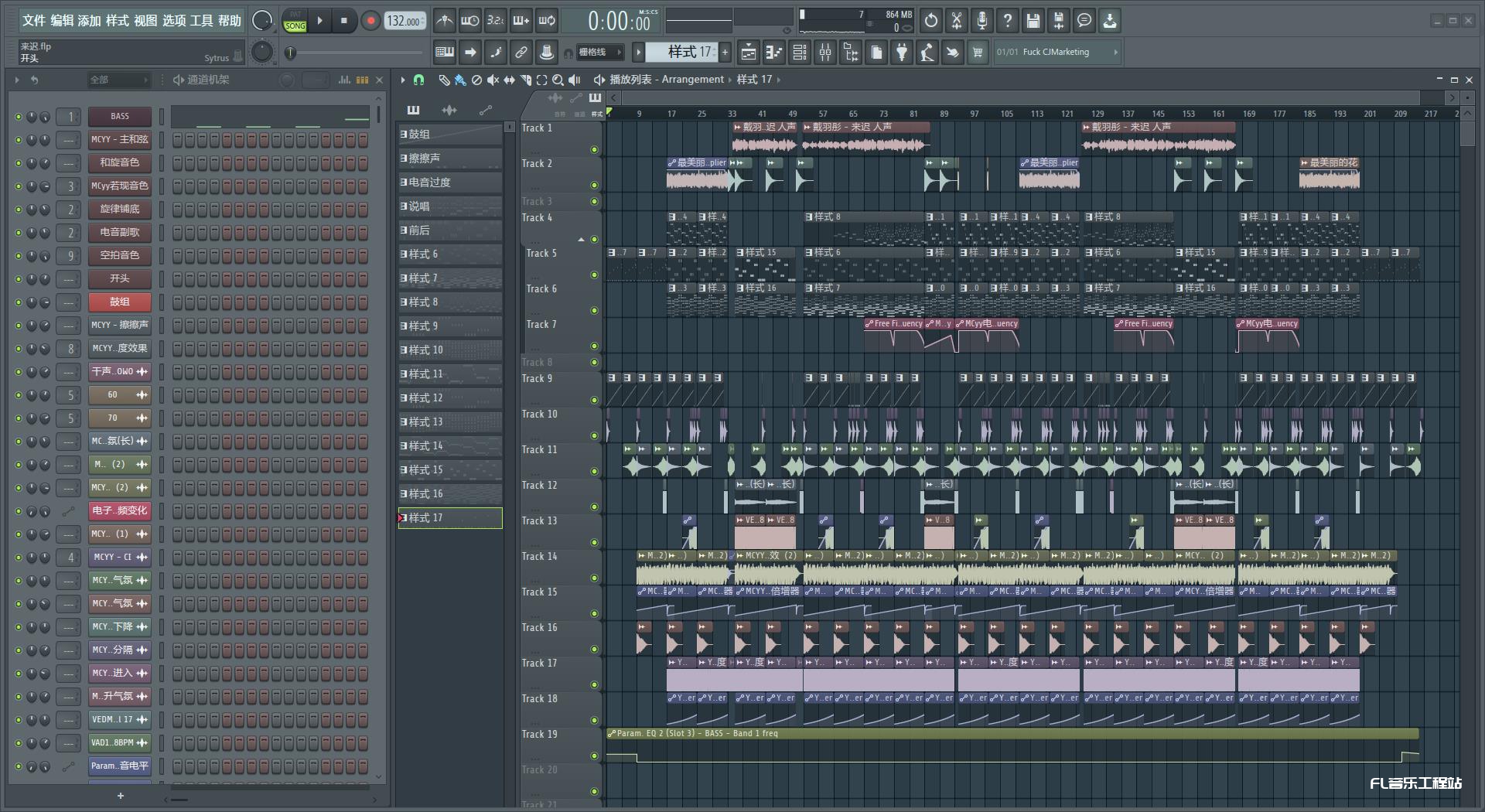The image size is (1485, 812).
Task: Open the browser view icon
Action: click(x=851, y=53)
